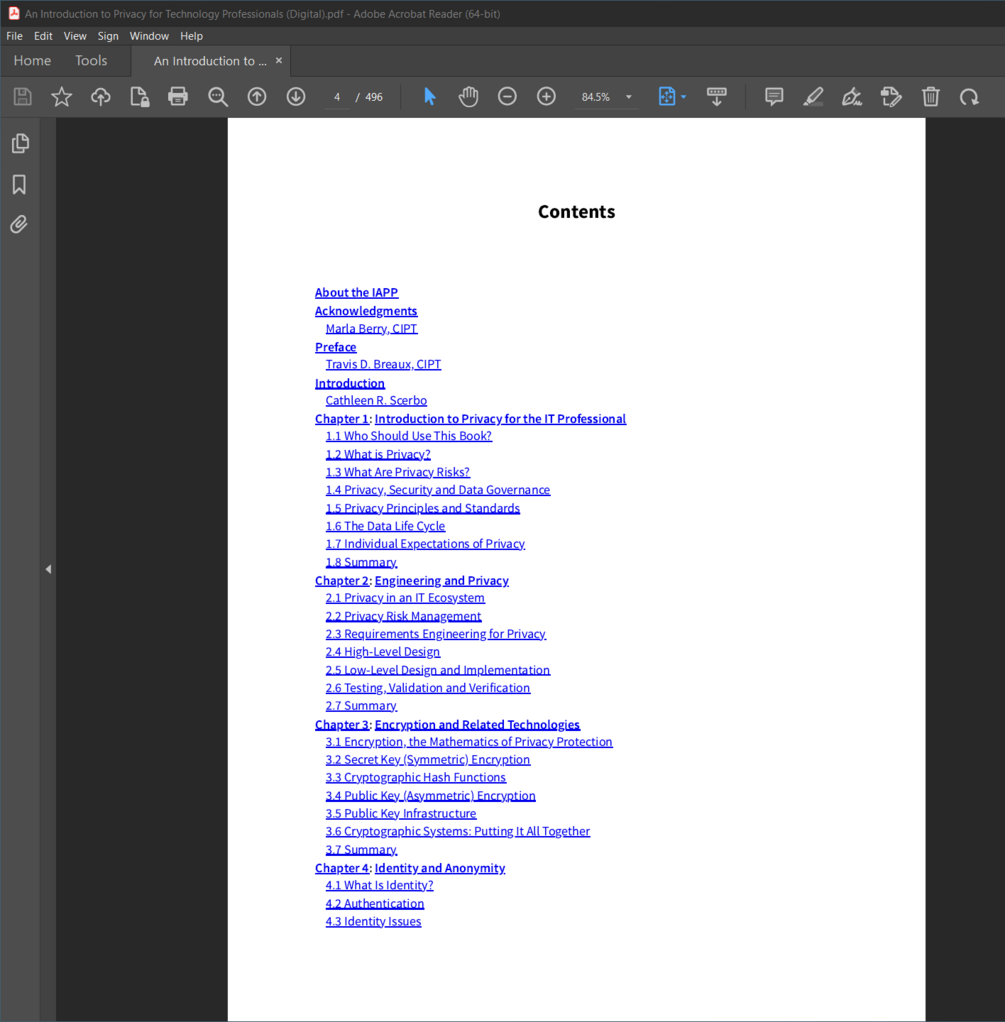The width and height of the screenshot is (1005, 1022).
Task: Open Identity and Anonymity chapter link
Action: 440,868
